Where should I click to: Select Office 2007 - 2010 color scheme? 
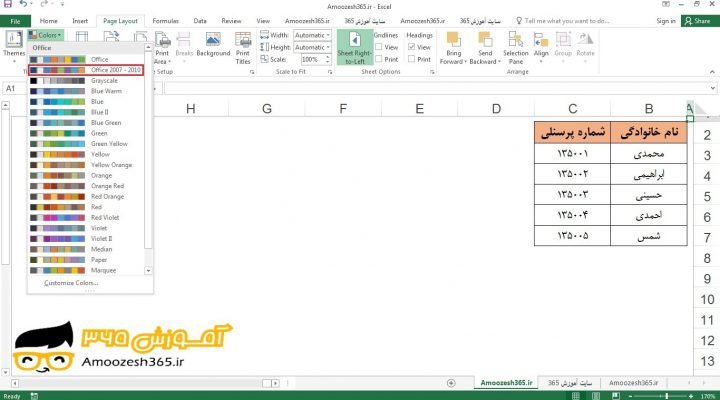86,70
